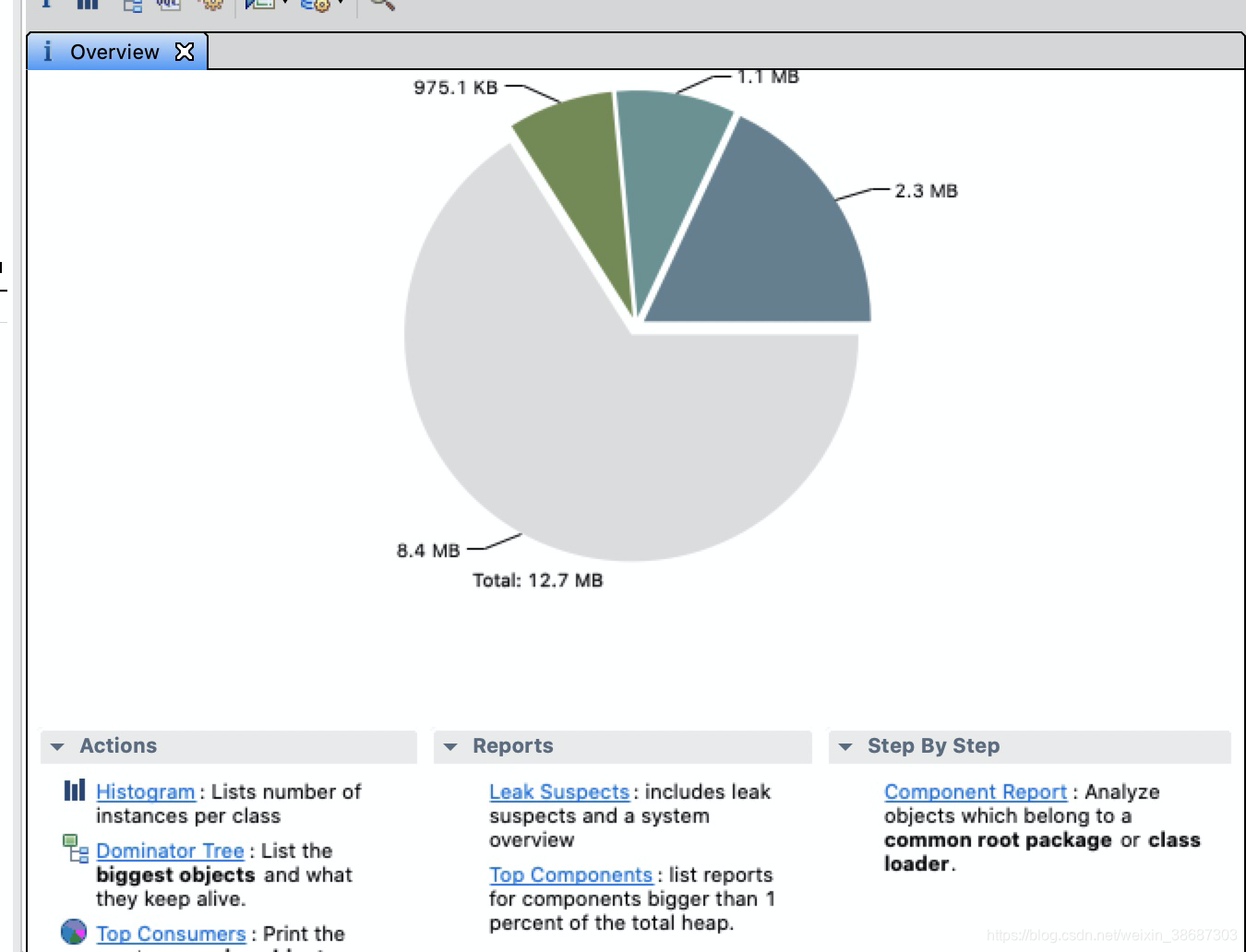Select the Overview tab
1246x952 pixels.
tap(116, 52)
